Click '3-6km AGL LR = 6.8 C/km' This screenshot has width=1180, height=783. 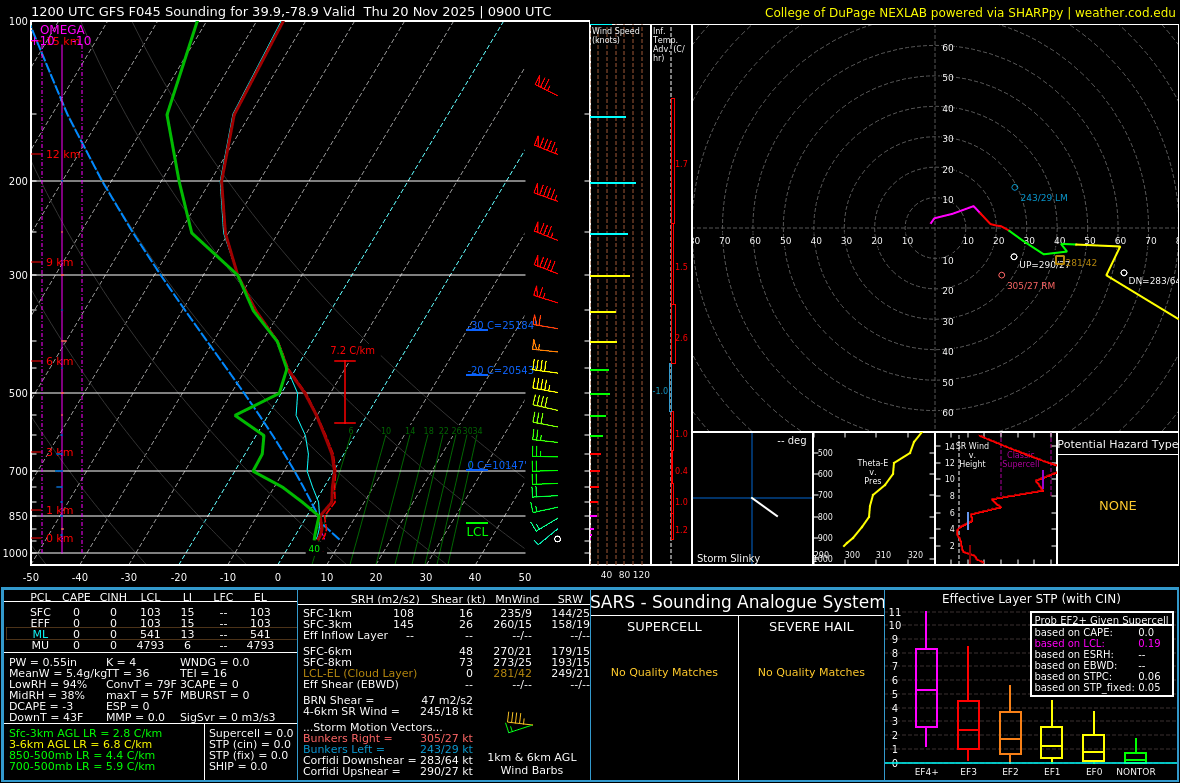(x=81, y=744)
